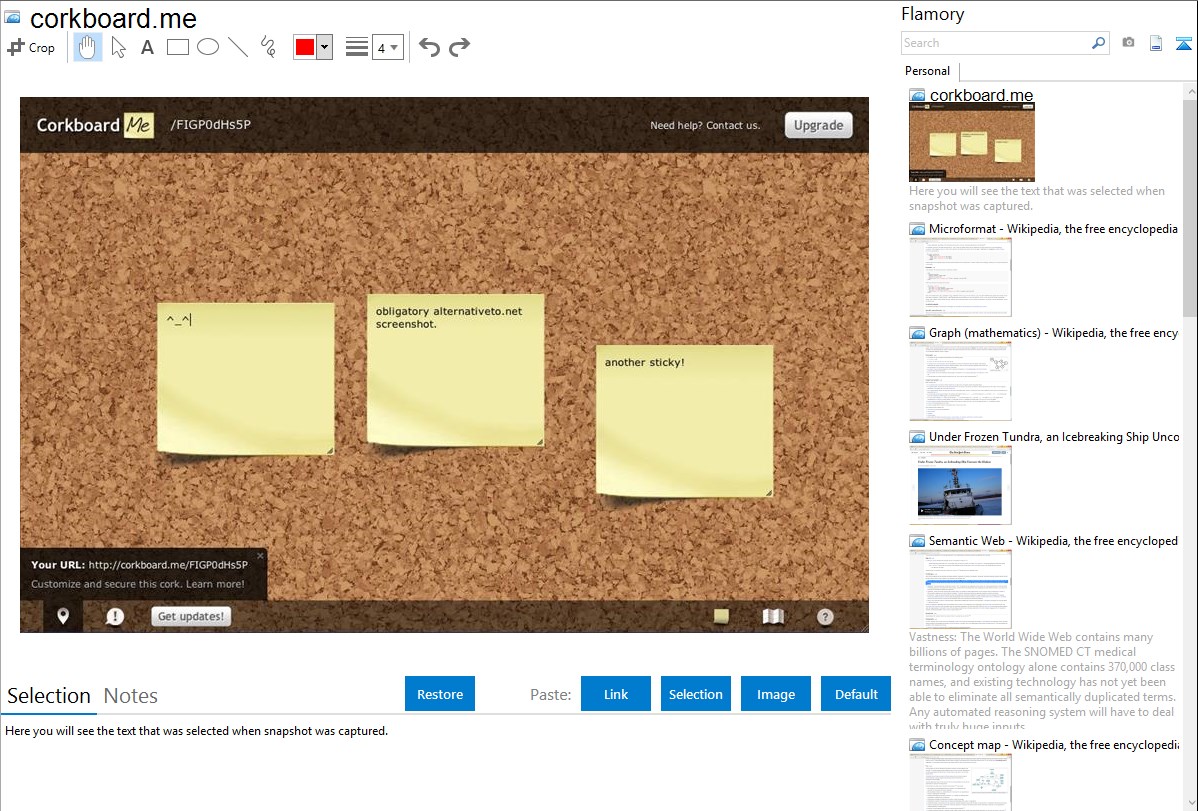Click the camera capture icon
Image resolution: width=1198 pixels, height=811 pixels.
(1128, 43)
